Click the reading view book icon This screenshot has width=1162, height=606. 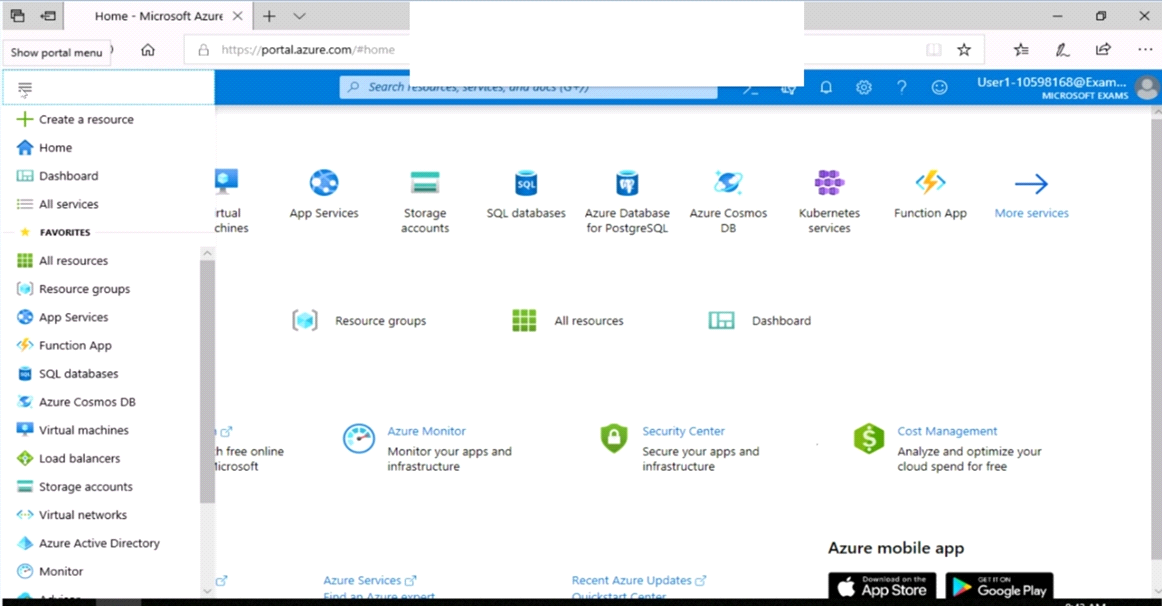click(x=933, y=50)
